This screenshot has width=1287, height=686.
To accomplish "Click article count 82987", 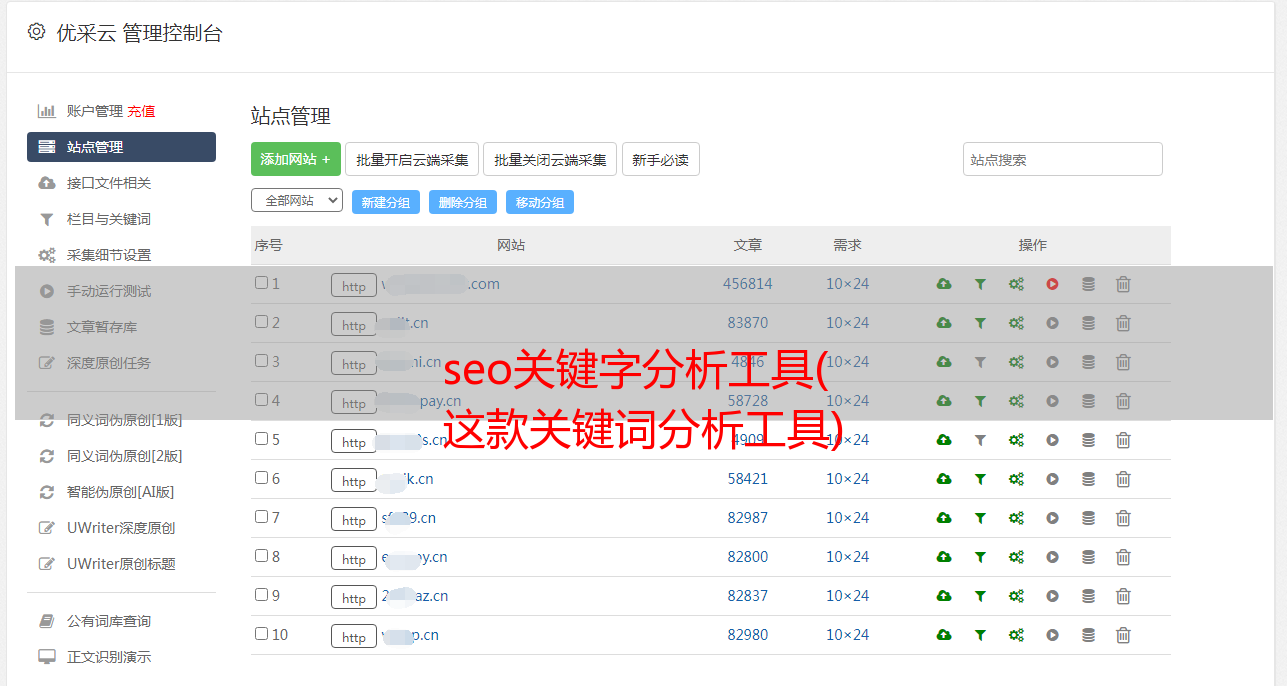I will pos(748,518).
